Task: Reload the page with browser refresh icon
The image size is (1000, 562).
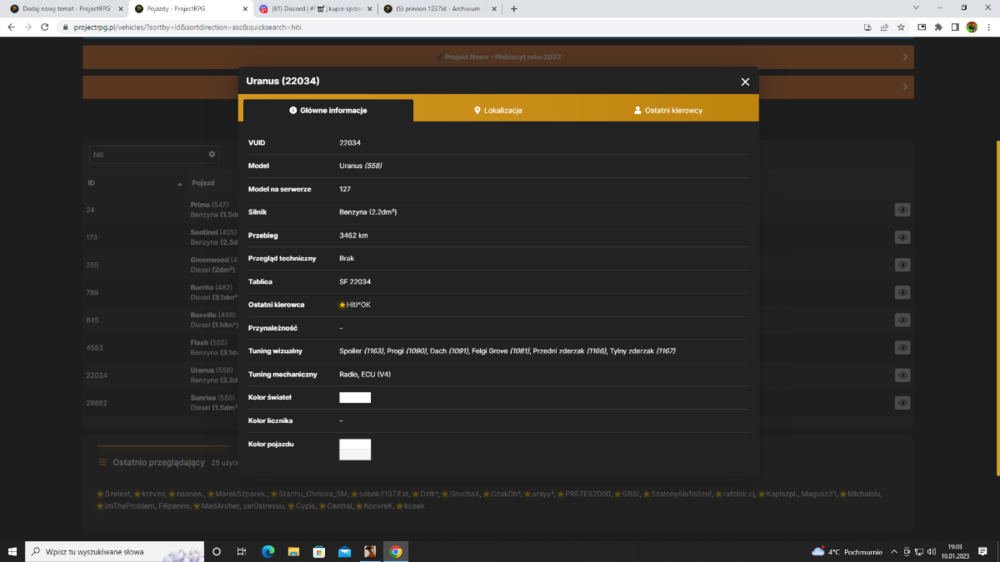Action: click(x=45, y=27)
